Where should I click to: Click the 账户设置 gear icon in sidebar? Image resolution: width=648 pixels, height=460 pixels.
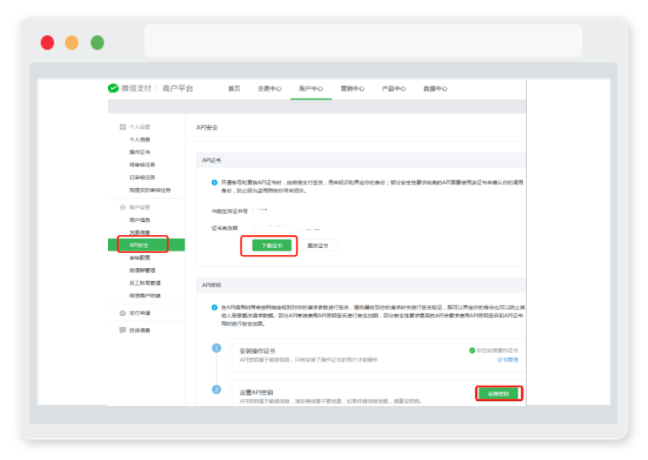coord(122,207)
